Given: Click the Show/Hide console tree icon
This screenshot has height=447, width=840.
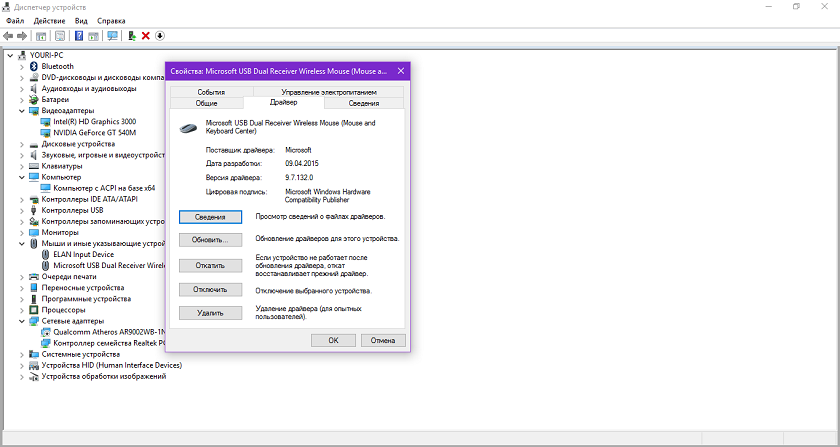Looking at the screenshot, I should point(41,36).
